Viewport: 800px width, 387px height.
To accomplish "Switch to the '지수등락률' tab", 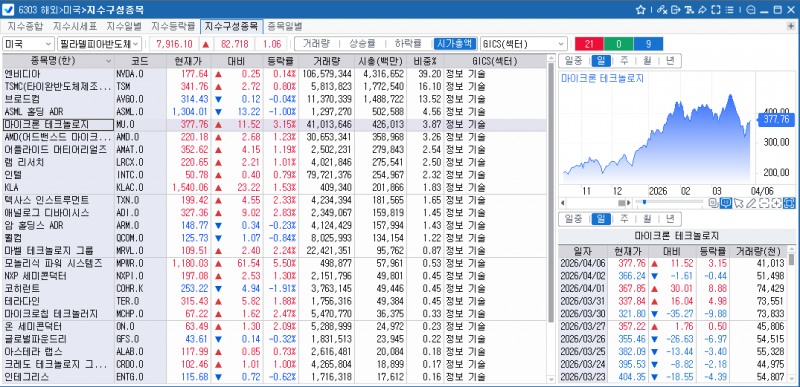I will 173,26.
